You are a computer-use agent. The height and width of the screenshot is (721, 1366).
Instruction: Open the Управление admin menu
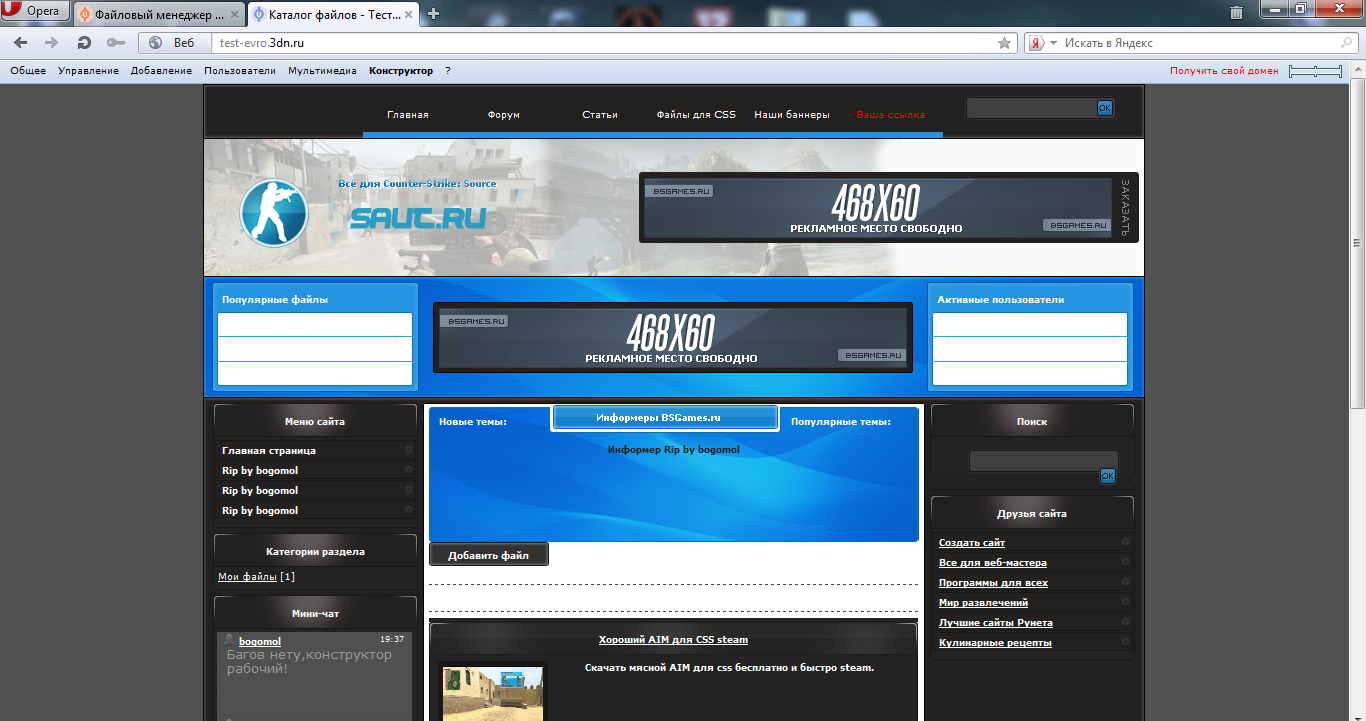[88, 71]
